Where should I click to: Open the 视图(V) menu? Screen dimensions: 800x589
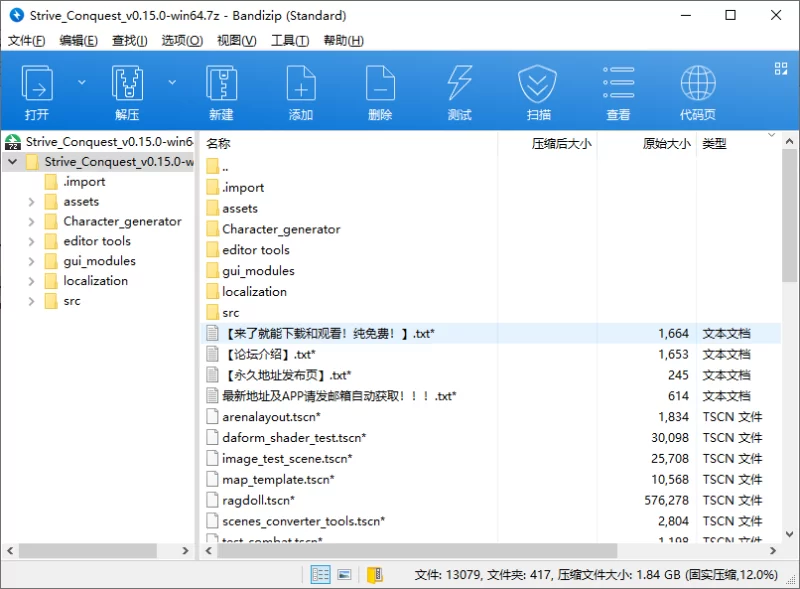click(237, 40)
